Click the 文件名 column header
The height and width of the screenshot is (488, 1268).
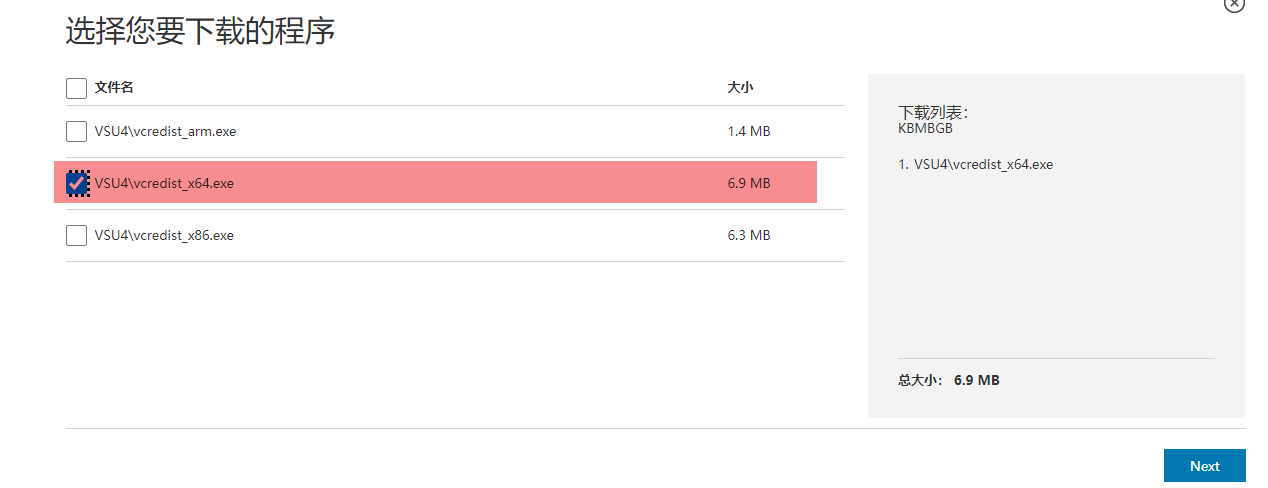point(114,88)
